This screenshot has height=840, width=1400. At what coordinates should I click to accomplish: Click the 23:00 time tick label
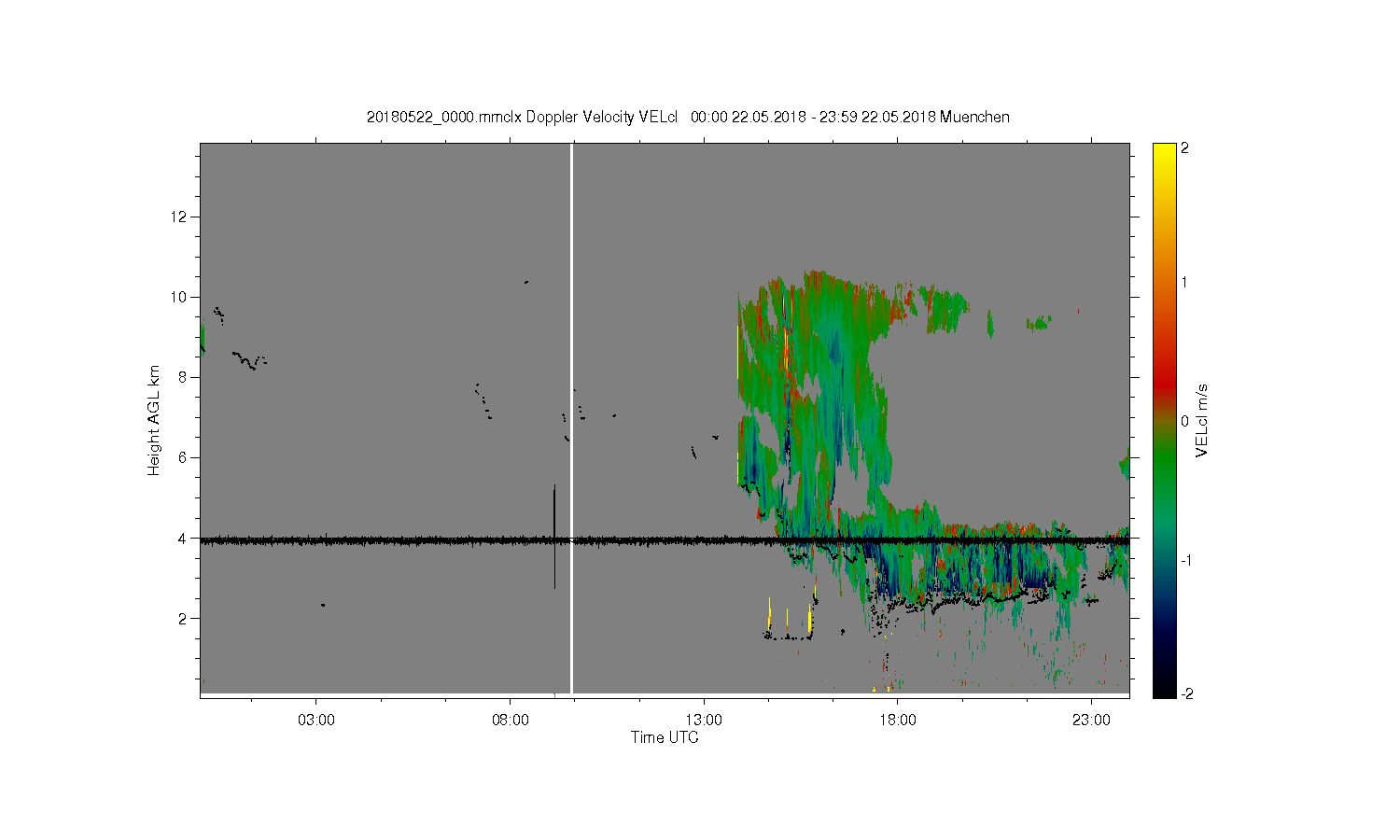click(x=1092, y=721)
